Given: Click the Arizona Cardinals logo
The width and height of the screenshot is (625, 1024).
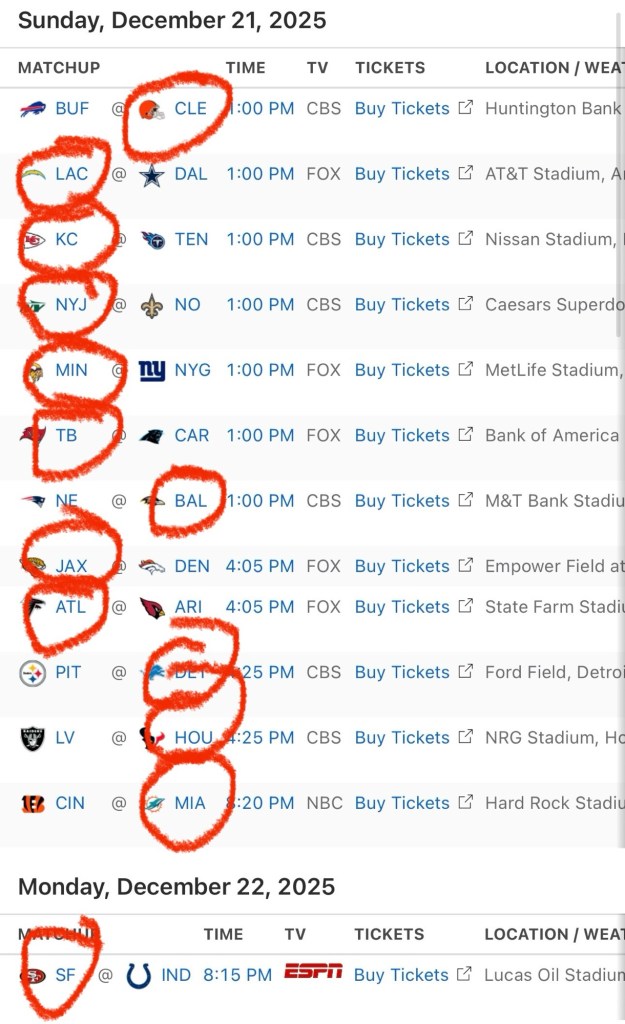Looking at the screenshot, I should coord(152,607).
